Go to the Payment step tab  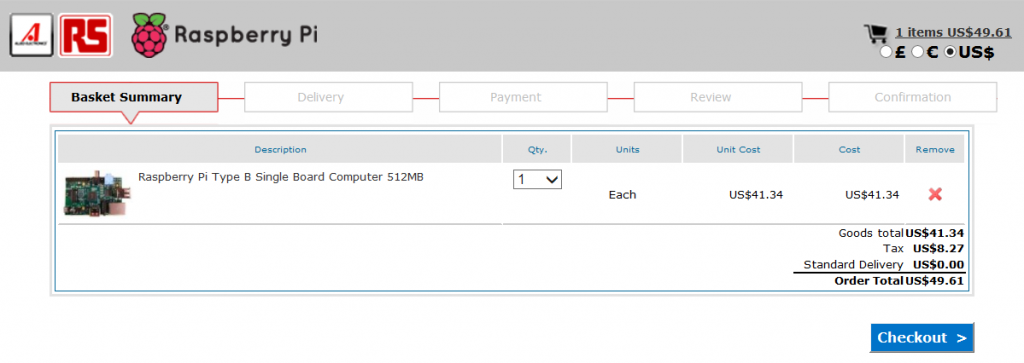523,97
